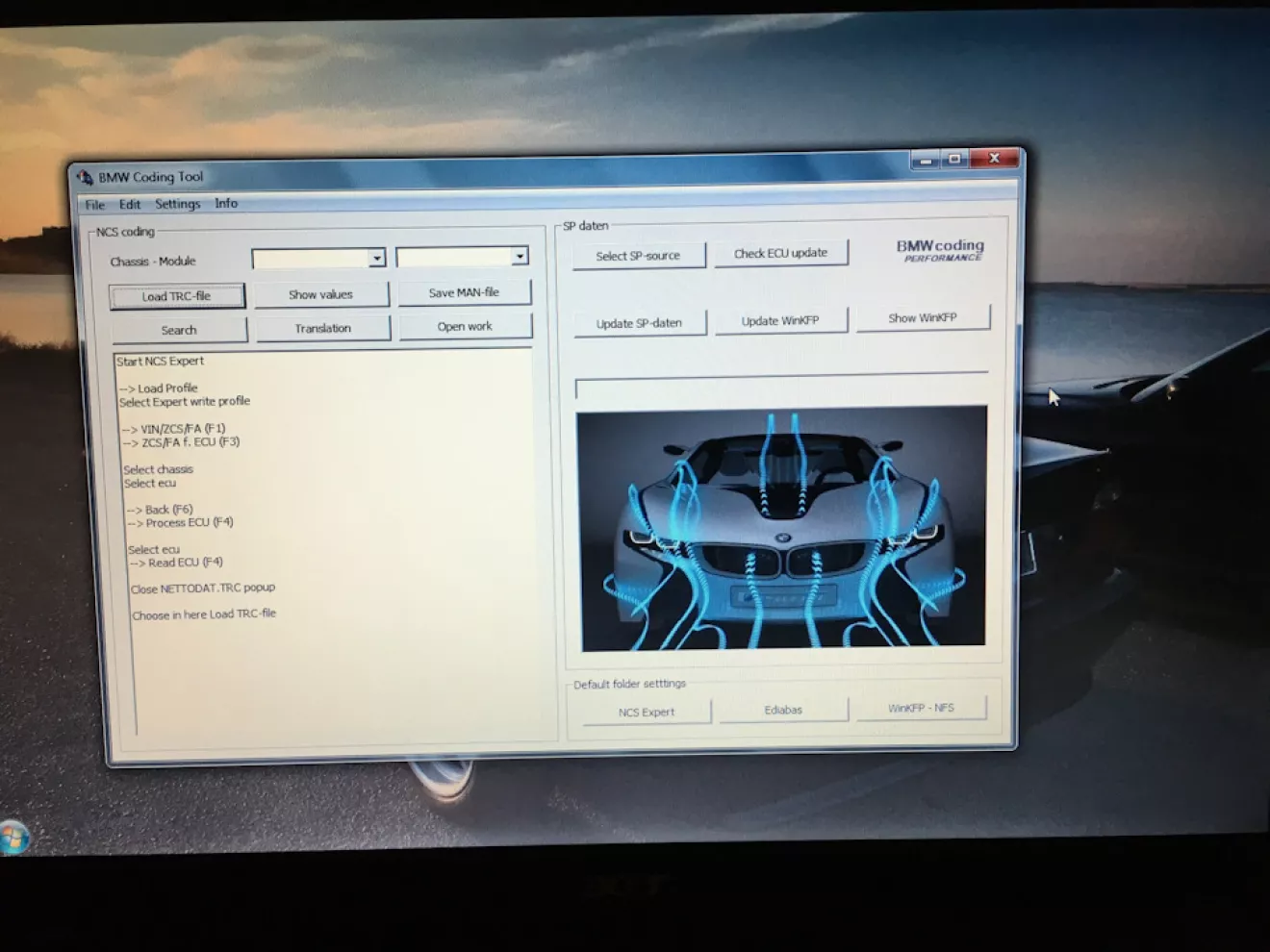Click Update WinKFP button
This screenshot has height=952, width=1270.
point(780,320)
